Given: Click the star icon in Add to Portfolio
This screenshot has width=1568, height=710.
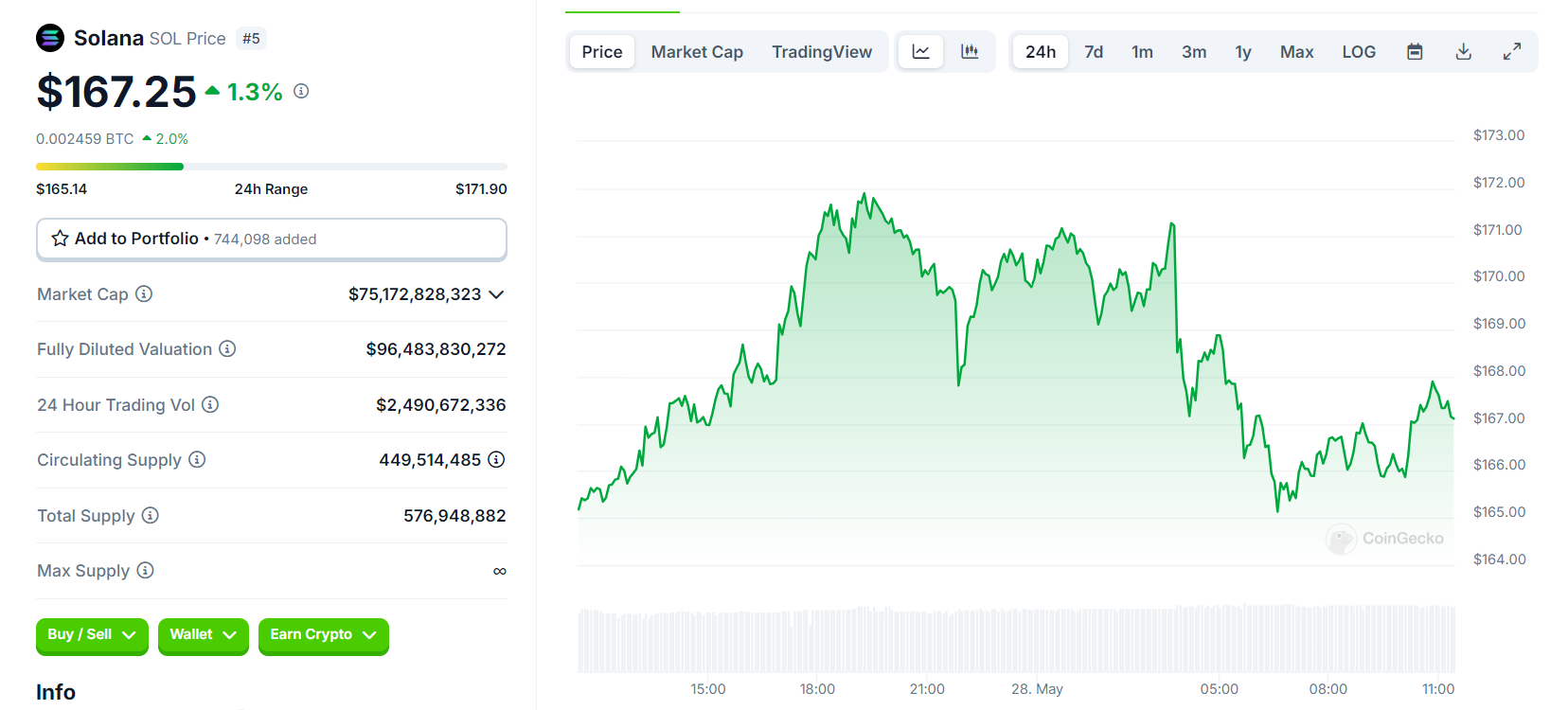Looking at the screenshot, I should [60, 239].
